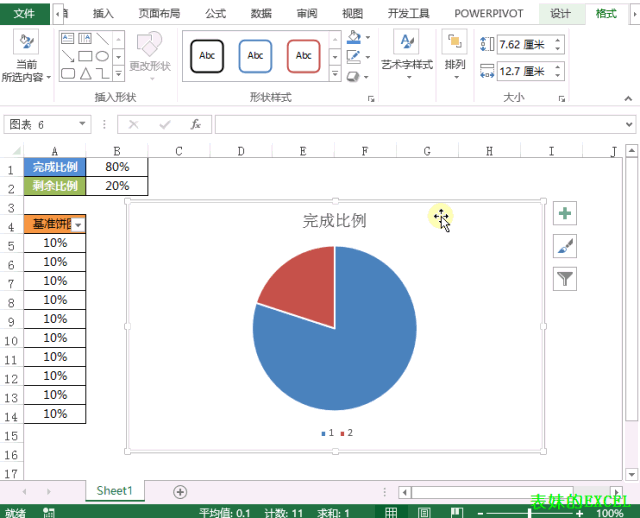This screenshot has height=518, width=640.
Task: Pick the triangle shape
Action: click(x=85, y=73)
